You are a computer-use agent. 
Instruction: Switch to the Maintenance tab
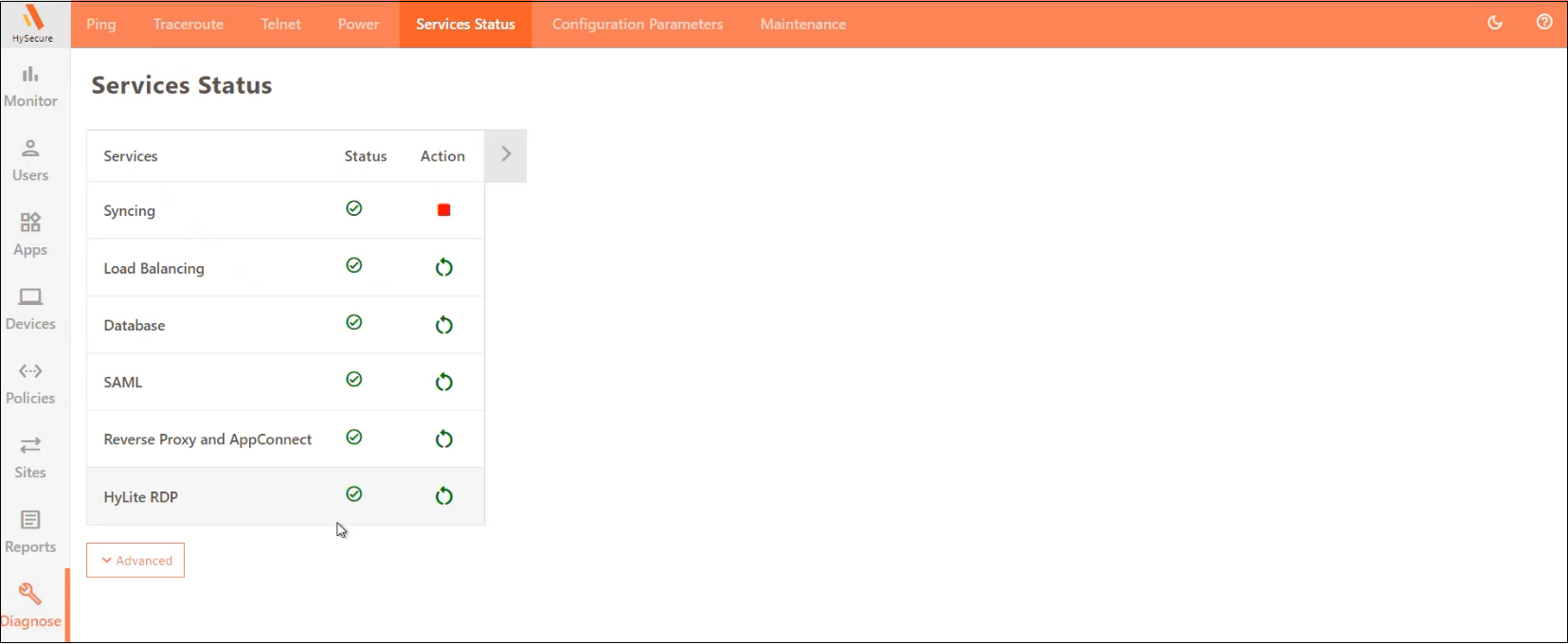click(802, 24)
